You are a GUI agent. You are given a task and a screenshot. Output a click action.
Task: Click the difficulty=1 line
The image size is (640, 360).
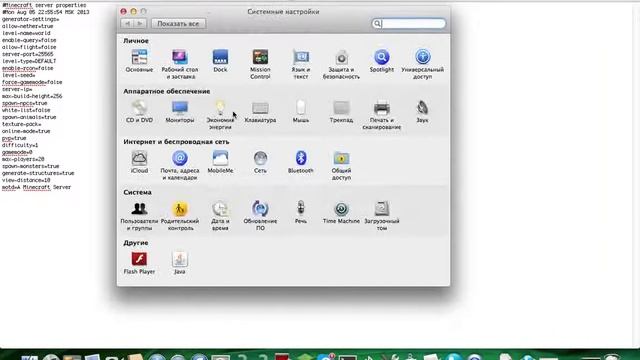[x=20, y=145]
